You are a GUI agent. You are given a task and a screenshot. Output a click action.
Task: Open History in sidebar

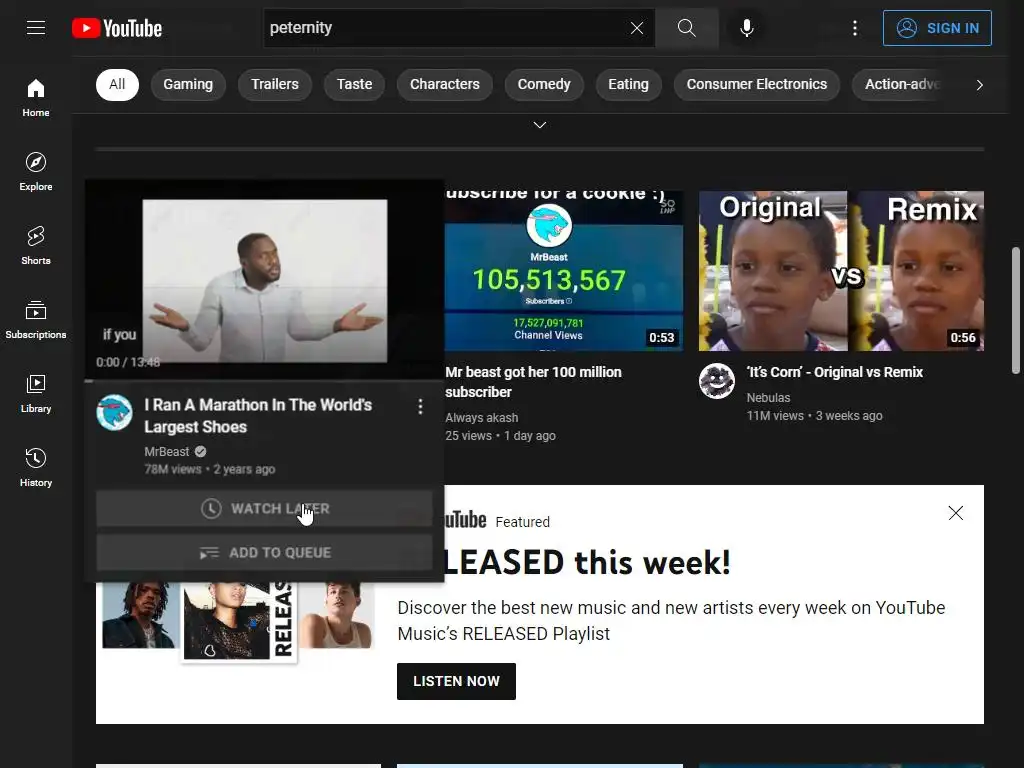click(x=36, y=467)
